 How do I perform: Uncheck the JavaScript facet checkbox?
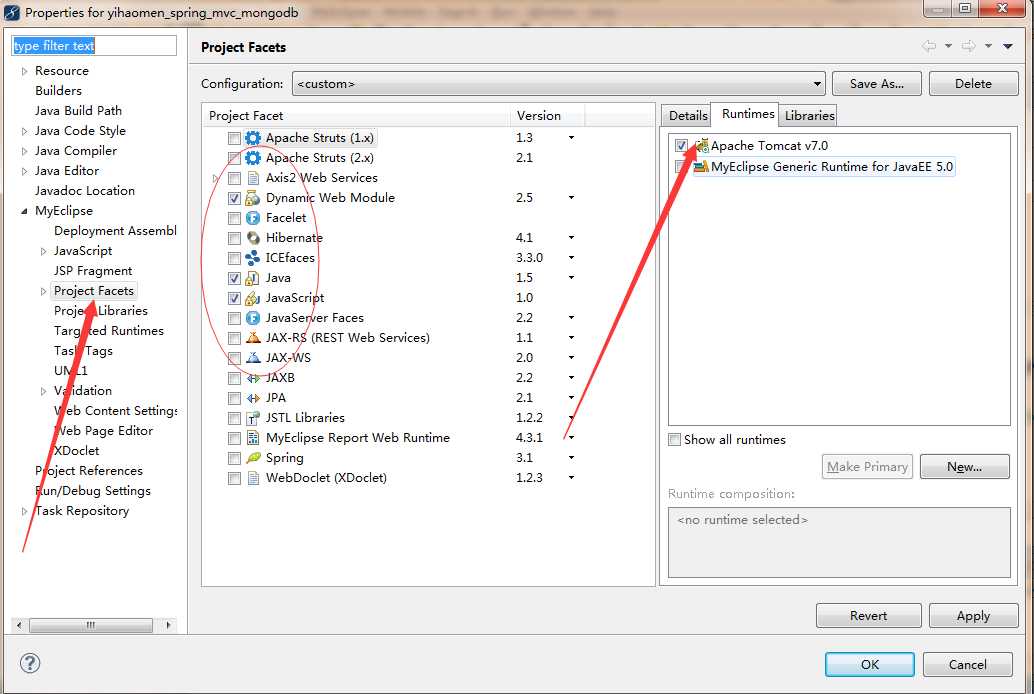point(234,298)
